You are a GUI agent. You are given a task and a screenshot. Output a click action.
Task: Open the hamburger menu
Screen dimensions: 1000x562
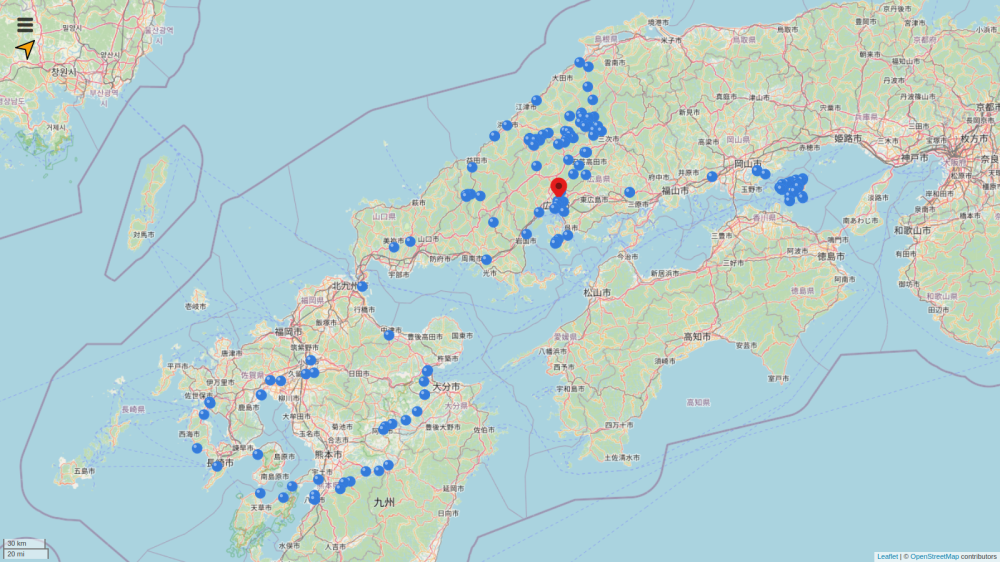tap(25, 25)
